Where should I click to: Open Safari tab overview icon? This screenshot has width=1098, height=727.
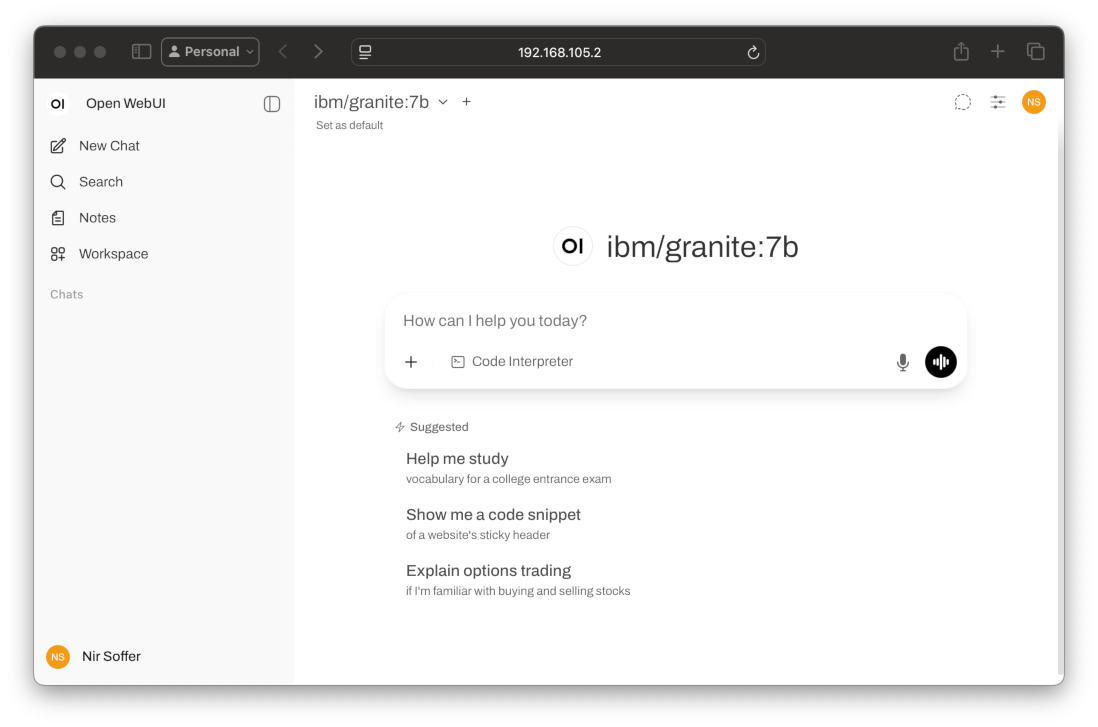(x=1035, y=52)
